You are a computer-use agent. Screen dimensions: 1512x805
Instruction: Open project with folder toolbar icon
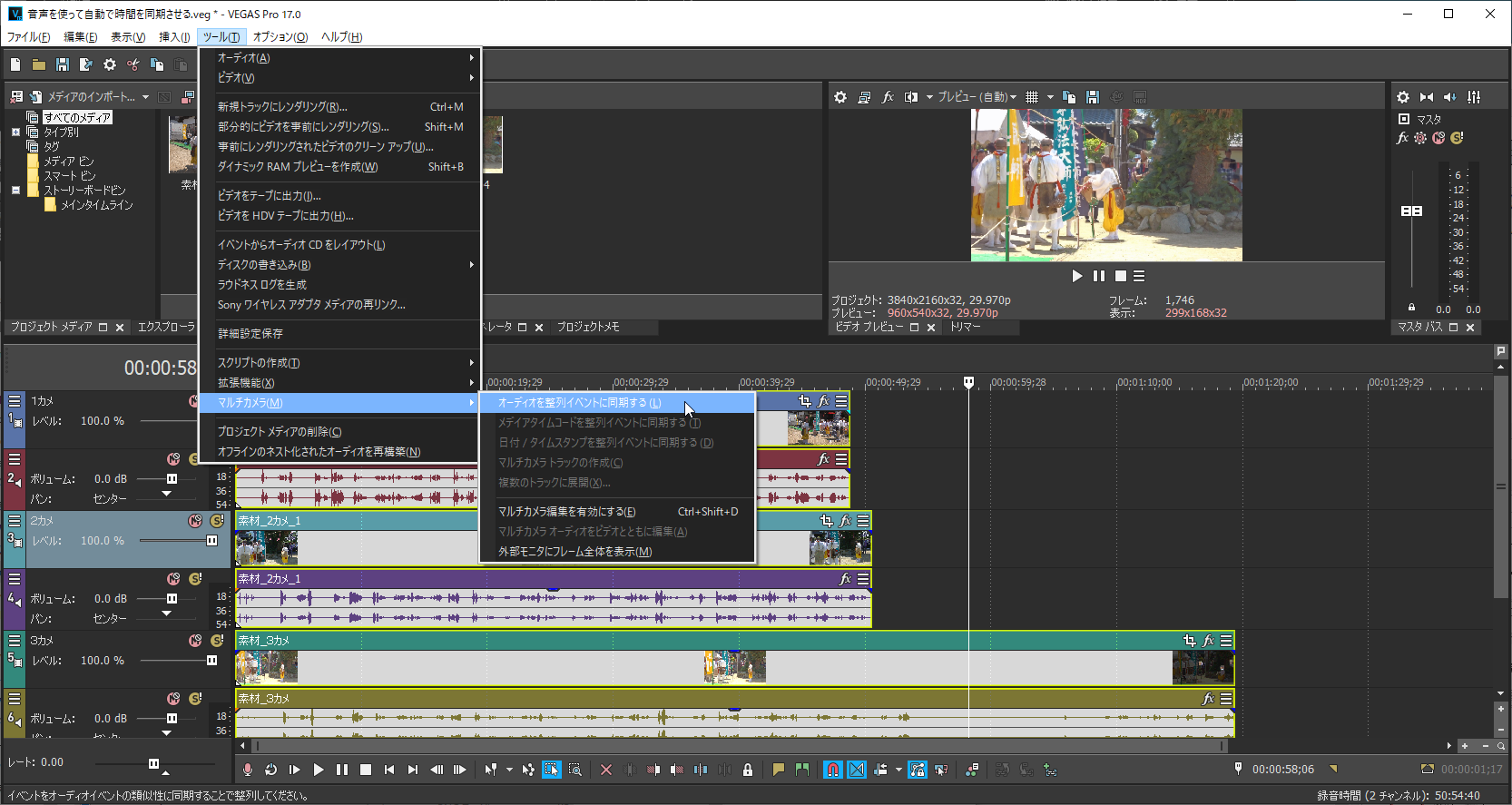pyautogui.click(x=39, y=64)
